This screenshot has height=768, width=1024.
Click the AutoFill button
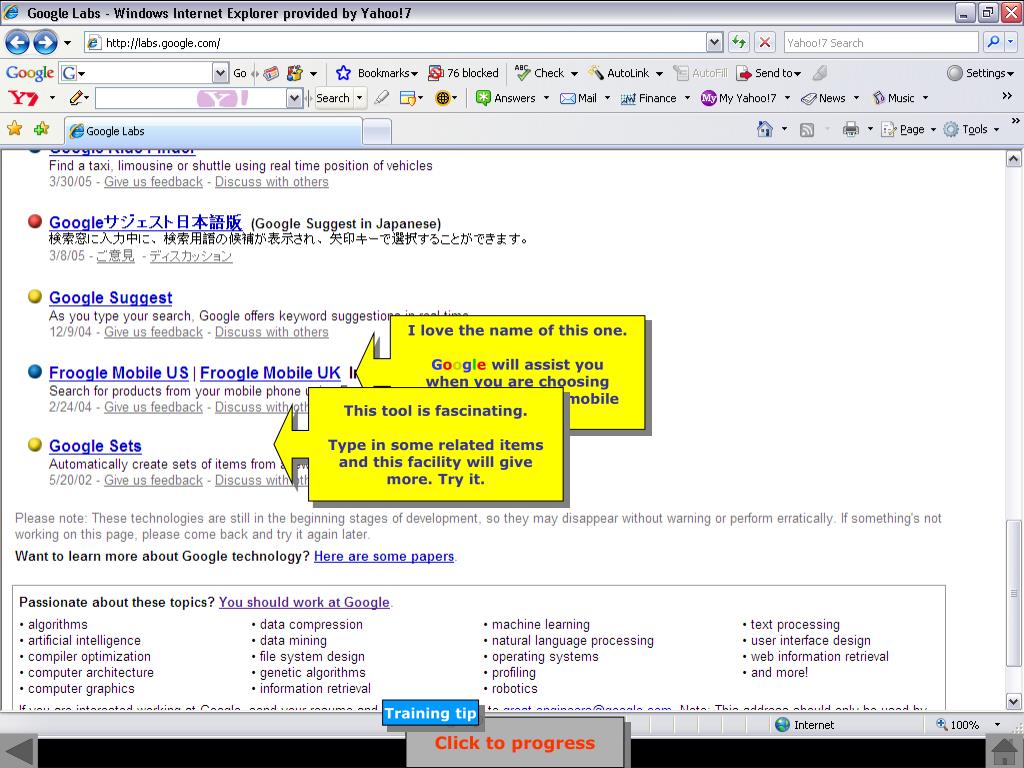700,72
